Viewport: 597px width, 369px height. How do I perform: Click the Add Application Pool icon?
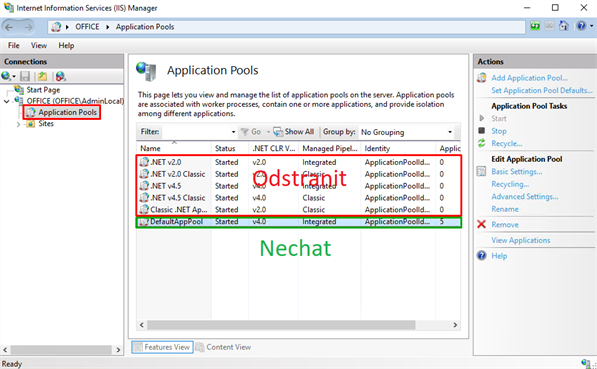[x=482, y=78]
